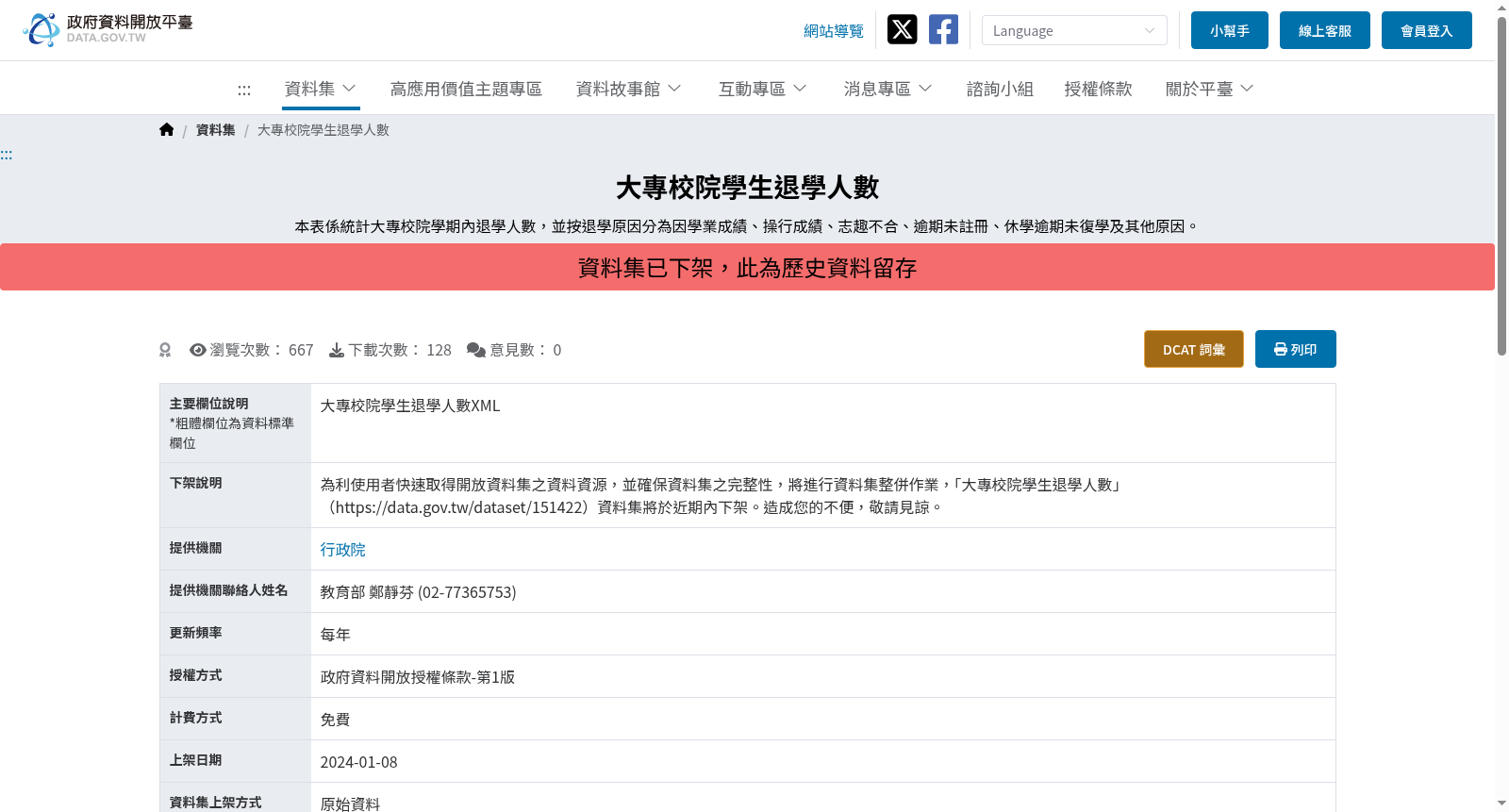Open the 行政院 agency link
The height and width of the screenshot is (812, 1509).
342,550
